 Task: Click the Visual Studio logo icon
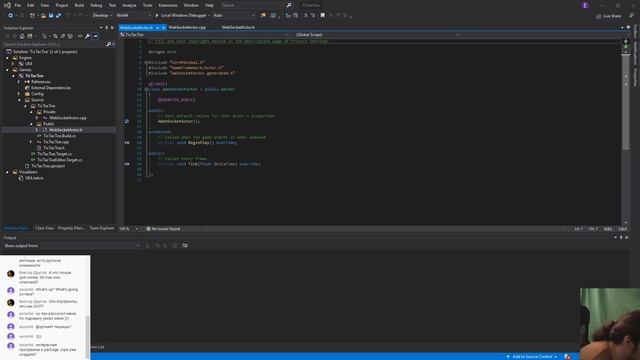coord(7,5)
